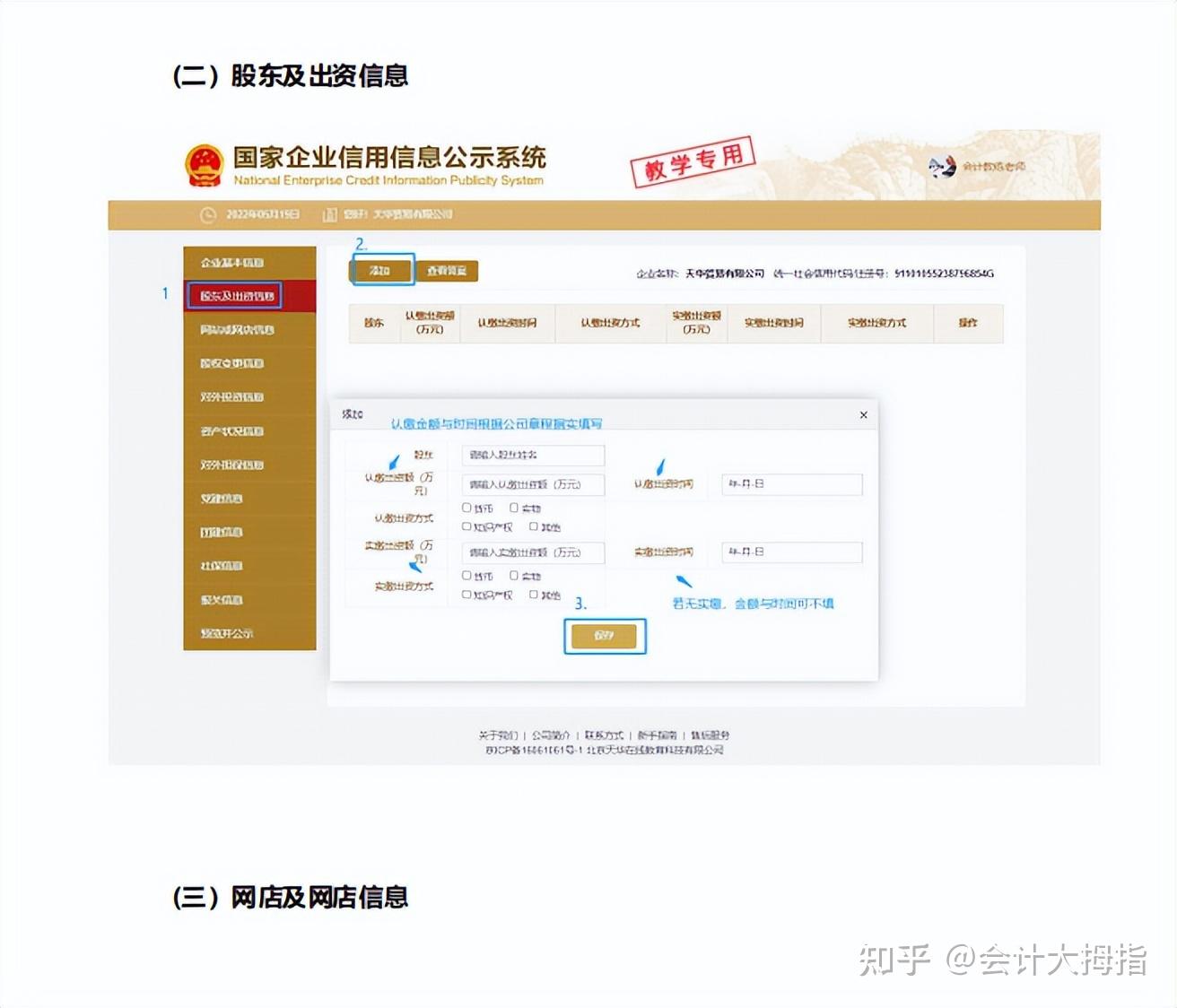Check 货币 under 认缴出资方式
This screenshot has height=1008, width=1177.
(x=466, y=508)
